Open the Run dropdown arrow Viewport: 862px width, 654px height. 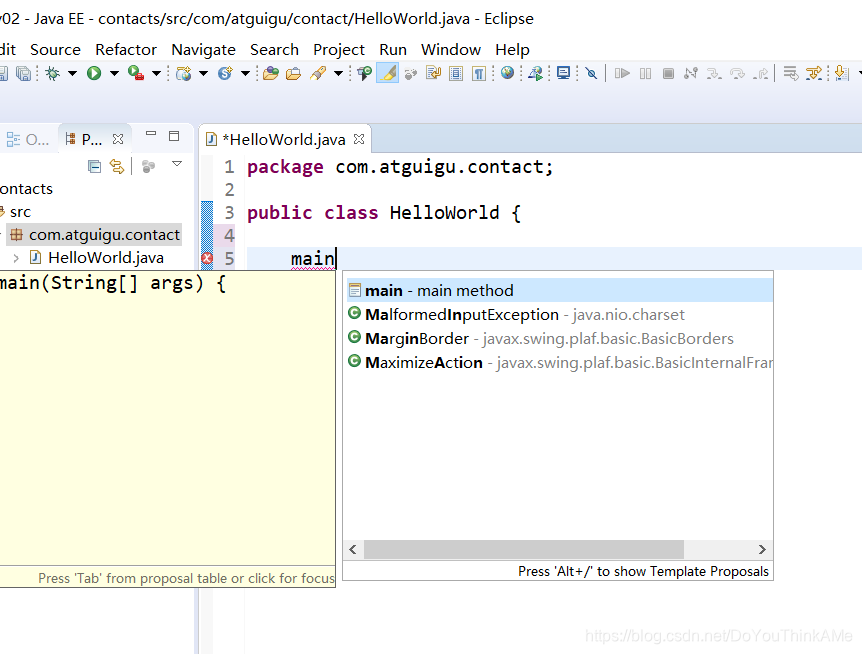tap(114, 73)
